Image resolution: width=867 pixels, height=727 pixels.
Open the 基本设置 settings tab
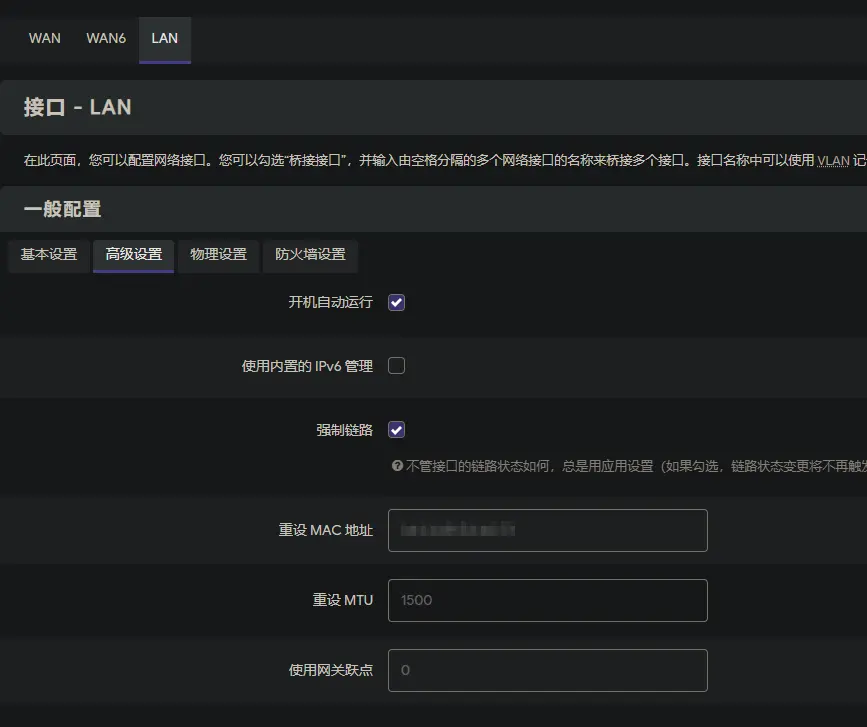pos(49,255)
